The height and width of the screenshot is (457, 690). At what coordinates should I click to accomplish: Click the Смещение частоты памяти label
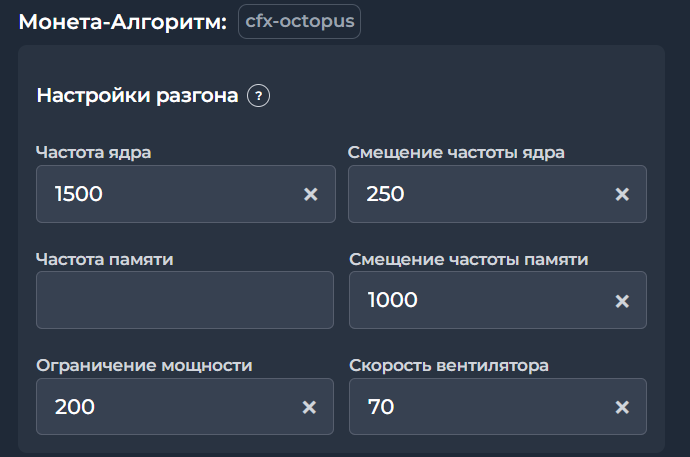pyautogui.click(x=468, y=259)
